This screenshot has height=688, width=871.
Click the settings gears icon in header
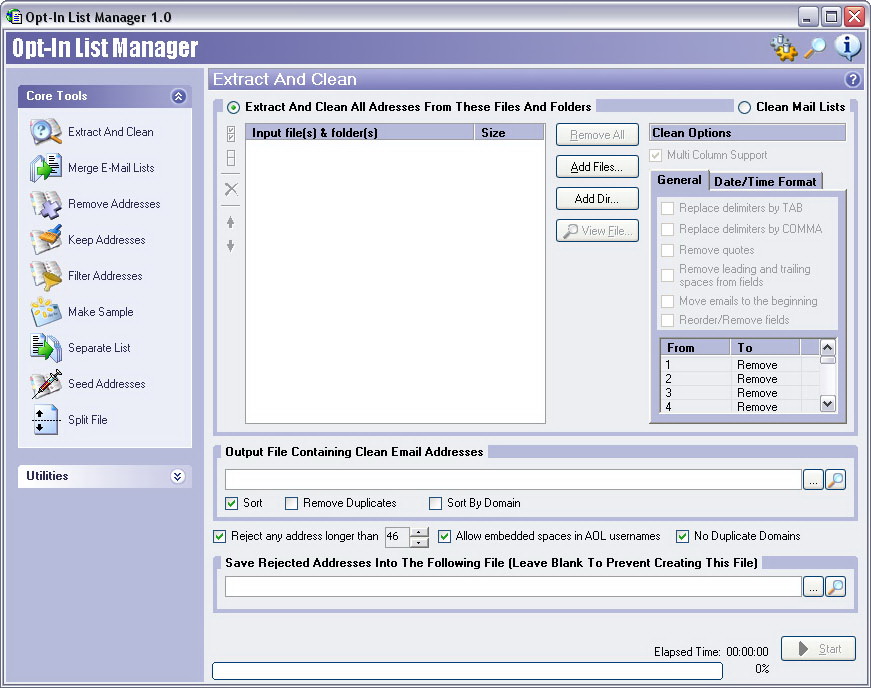click(x=784, y=48)
